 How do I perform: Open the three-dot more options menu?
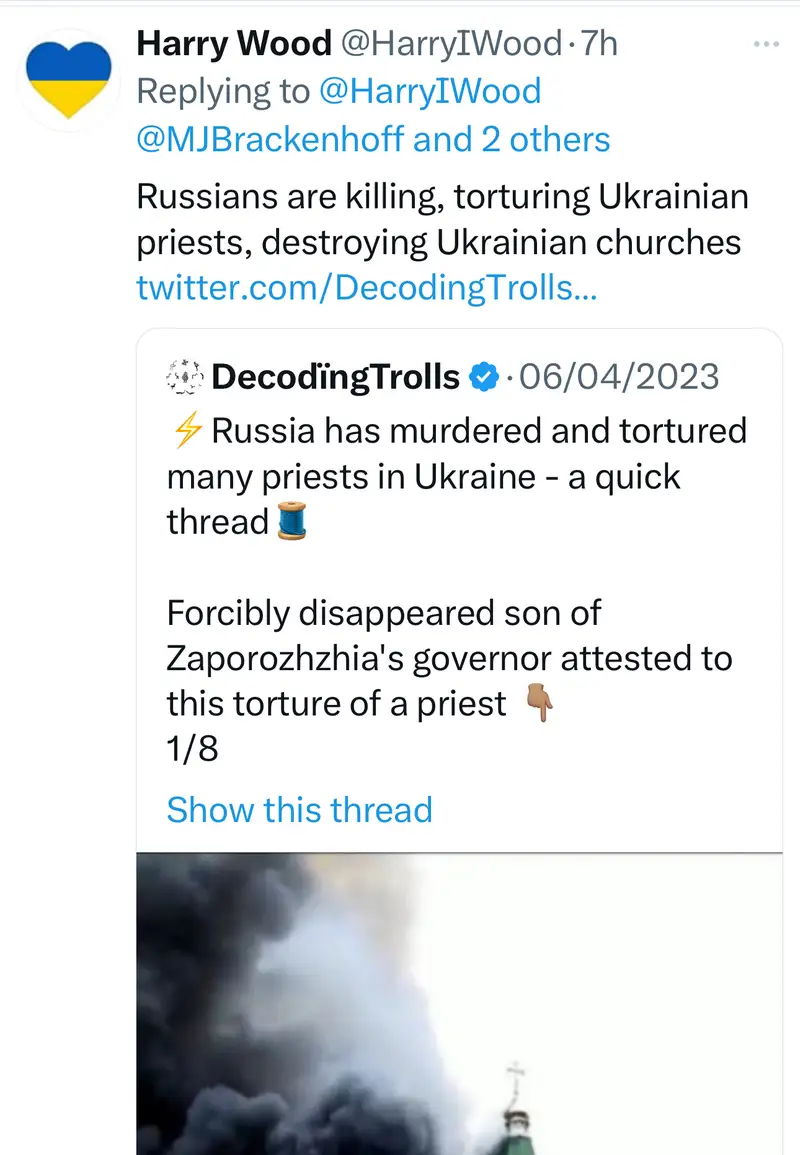tap(765, 45)
